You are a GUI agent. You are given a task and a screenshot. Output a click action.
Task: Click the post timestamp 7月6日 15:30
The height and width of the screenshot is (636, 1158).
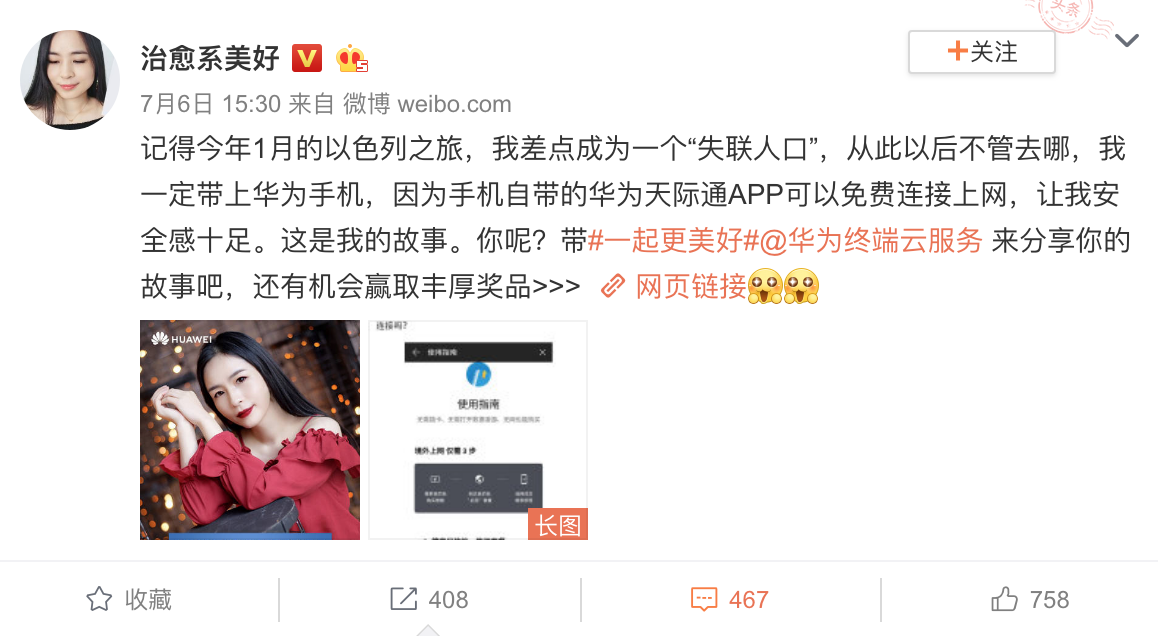click(210, 104)
